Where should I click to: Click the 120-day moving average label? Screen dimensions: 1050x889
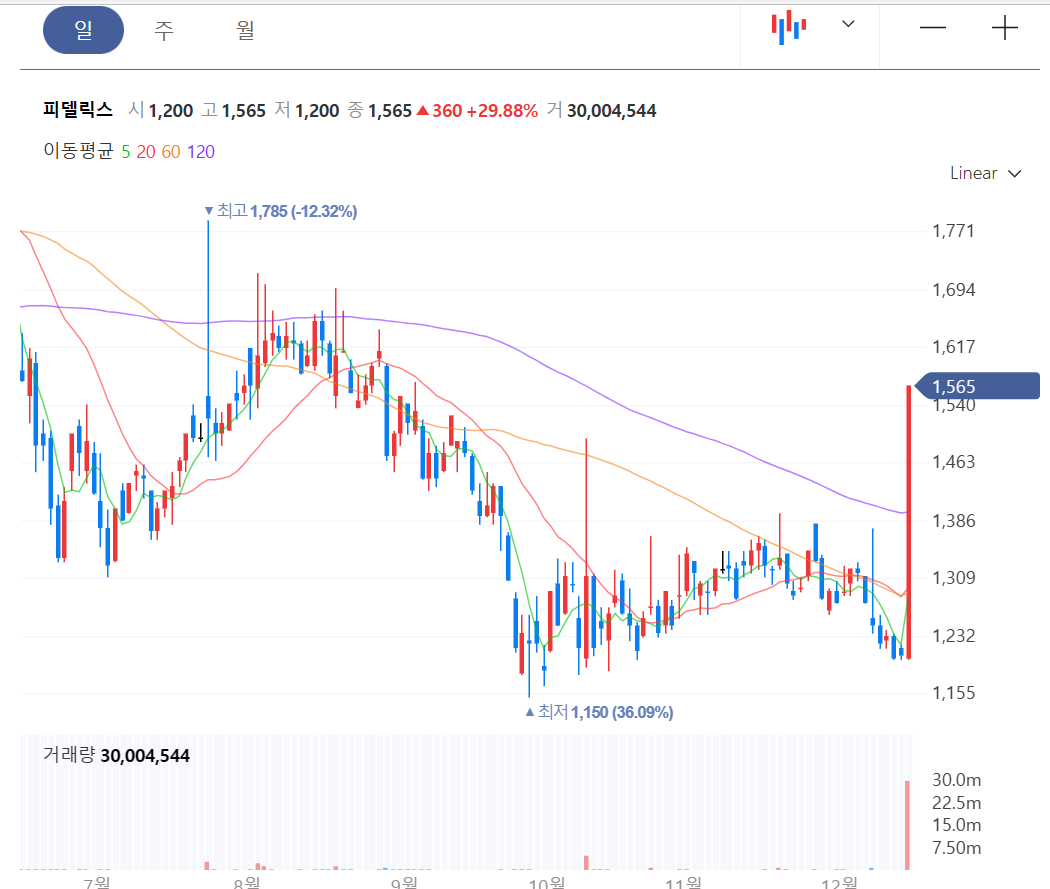201,152
